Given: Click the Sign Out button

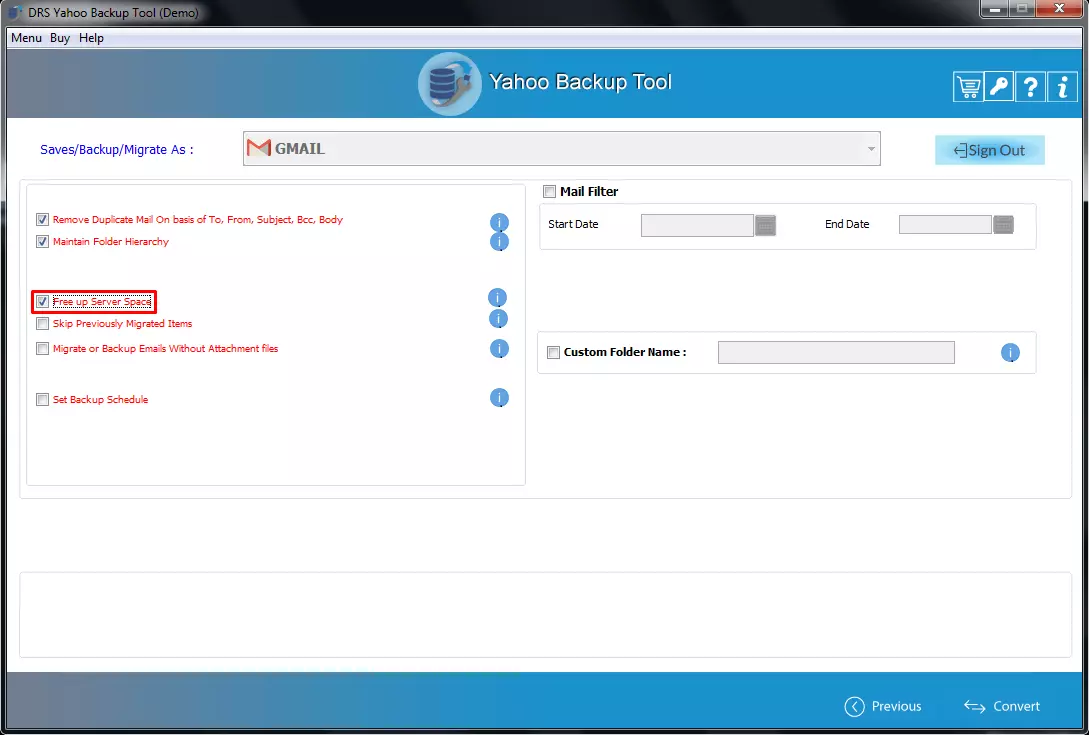Looking at the screenshot, I should 990,150.
